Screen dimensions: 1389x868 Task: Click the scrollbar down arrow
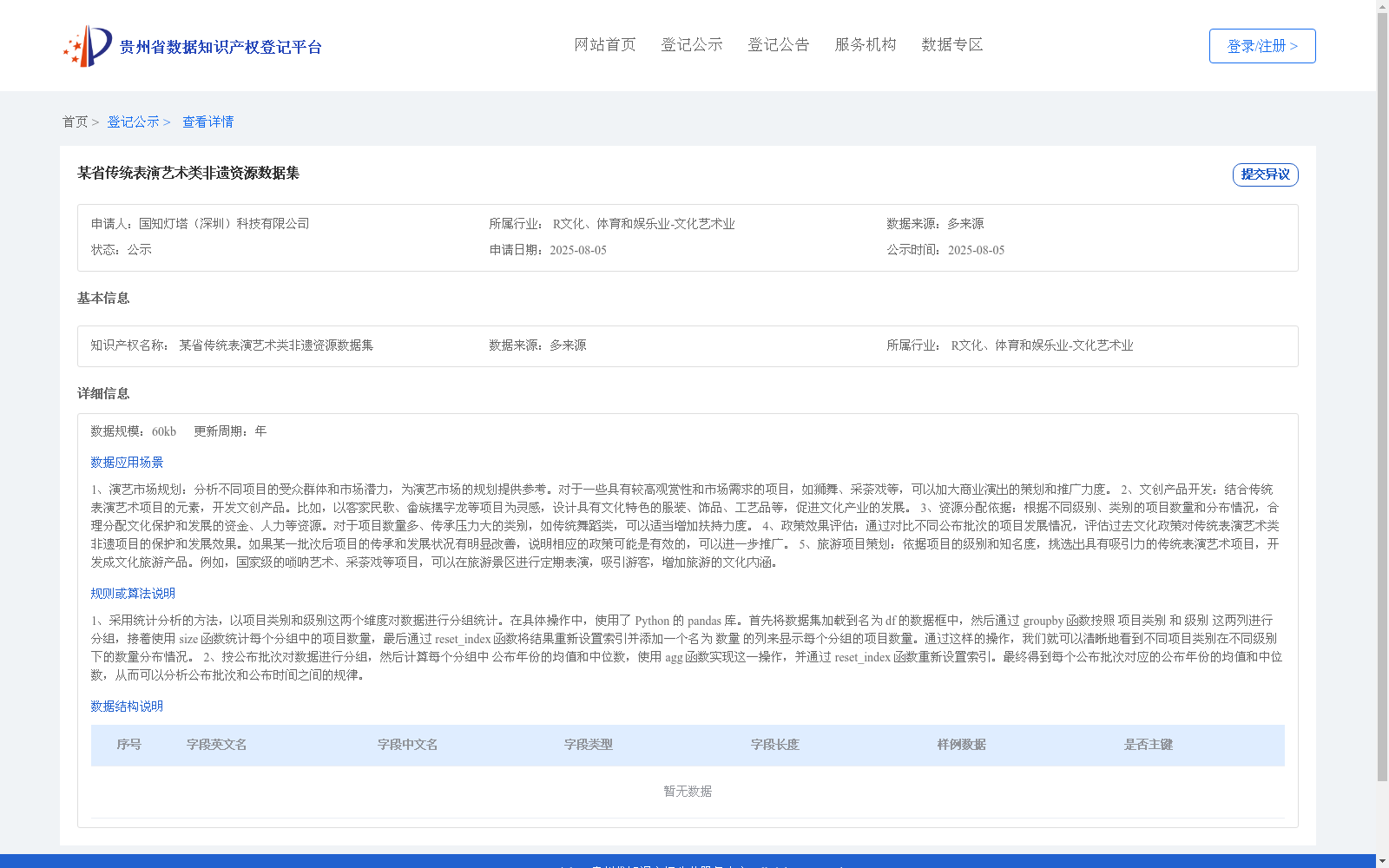pos(1382,861)
